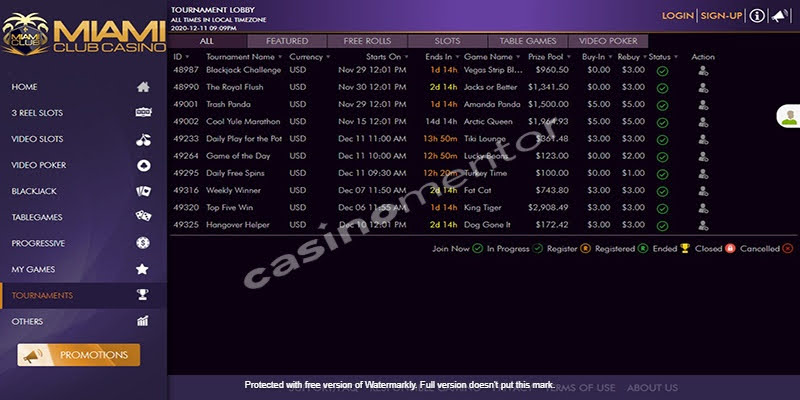Open the Currency column filter arrow
This screenshot has width=800, height=400.
pos(328,57)
